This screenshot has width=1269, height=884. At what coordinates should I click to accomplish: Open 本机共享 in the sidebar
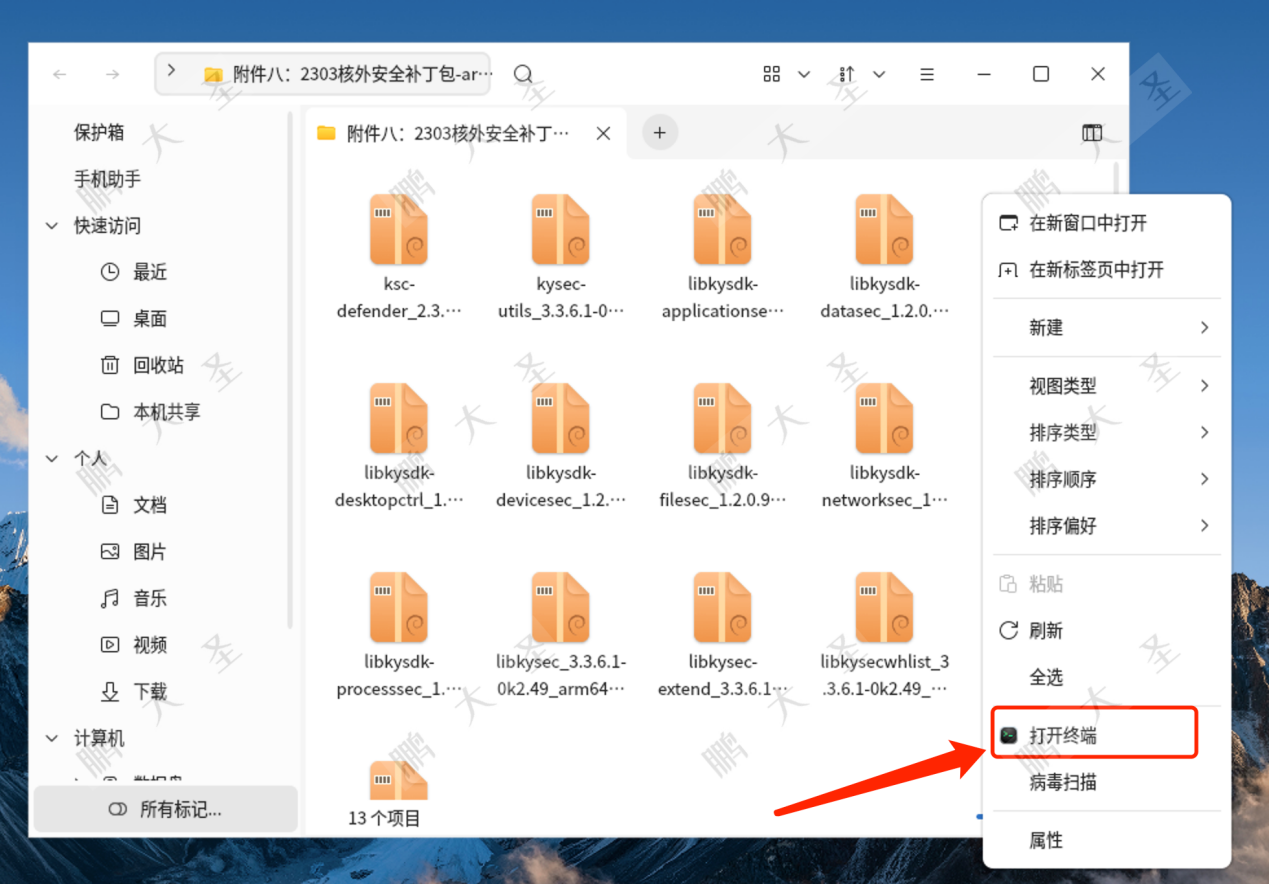click(x=150, y=412)
